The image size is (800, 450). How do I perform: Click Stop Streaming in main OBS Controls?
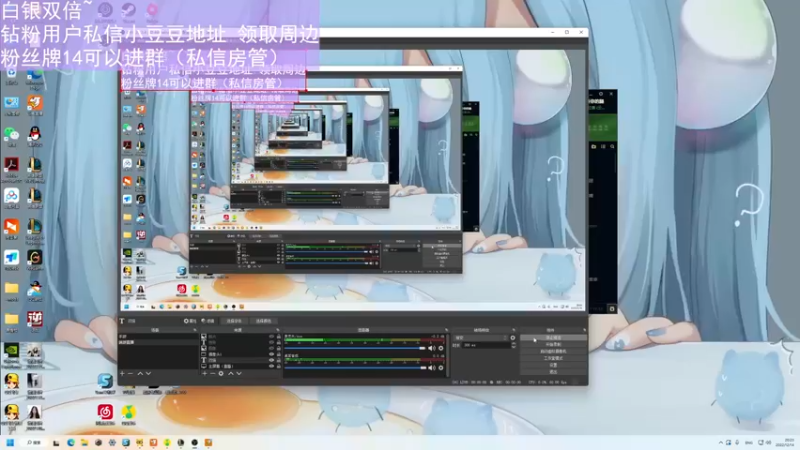554,338
